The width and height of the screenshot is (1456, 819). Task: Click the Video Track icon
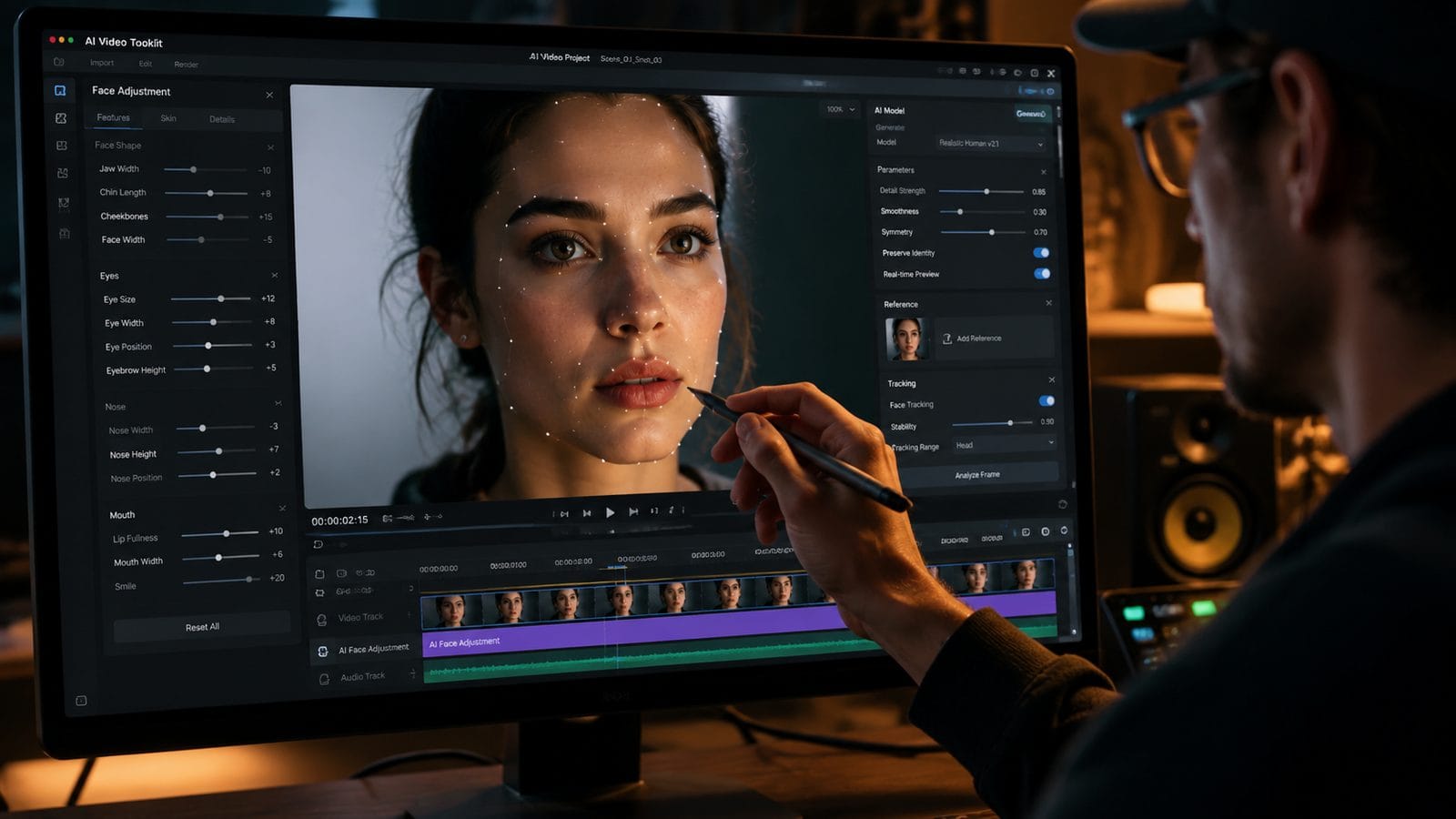321,620
